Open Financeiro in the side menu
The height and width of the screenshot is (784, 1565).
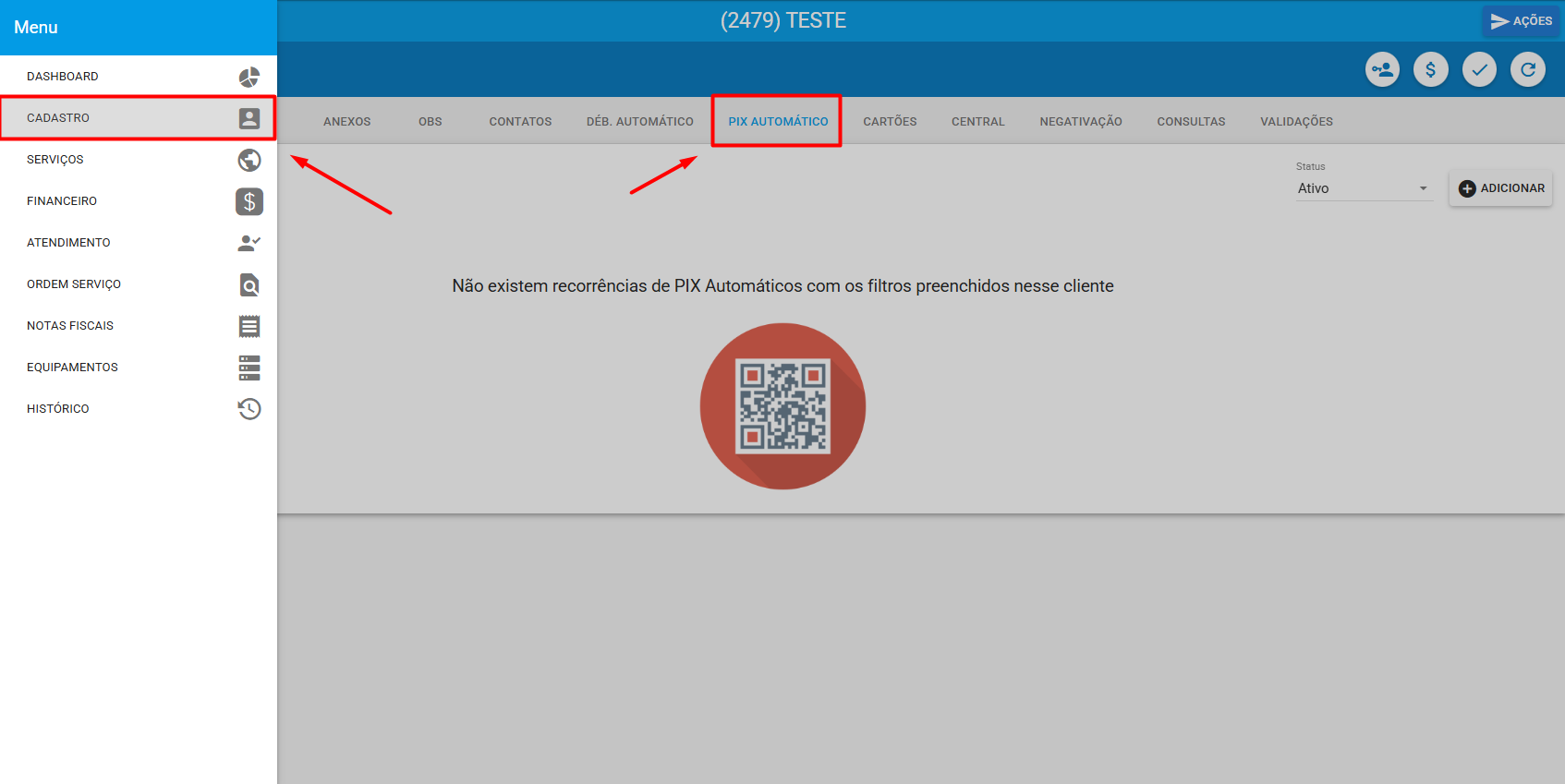pos(139,201)
